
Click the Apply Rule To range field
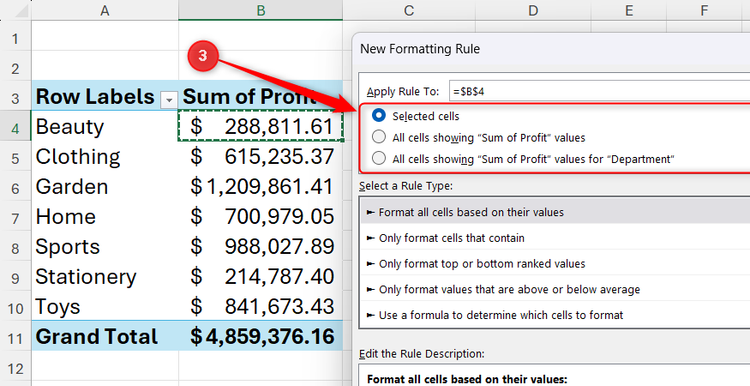[599, 91]
